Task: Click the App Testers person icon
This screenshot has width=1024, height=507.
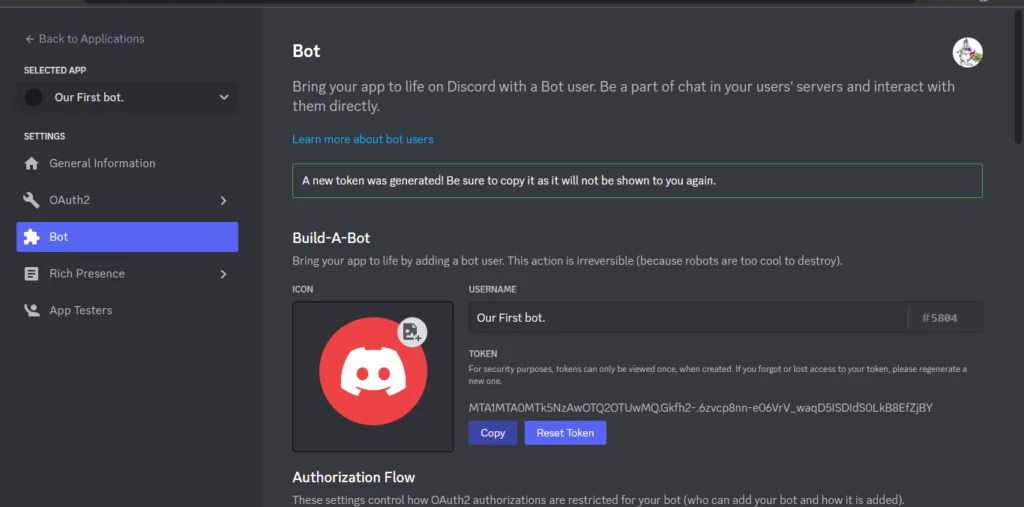Action: click(x=31, y=310)
